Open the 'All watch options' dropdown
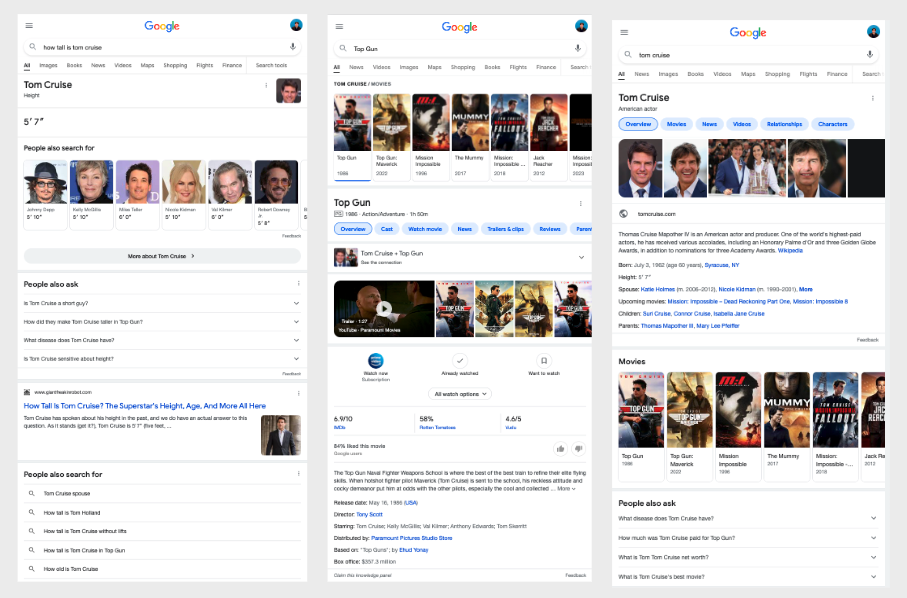 pyautogui.click(x=460, y=394)
